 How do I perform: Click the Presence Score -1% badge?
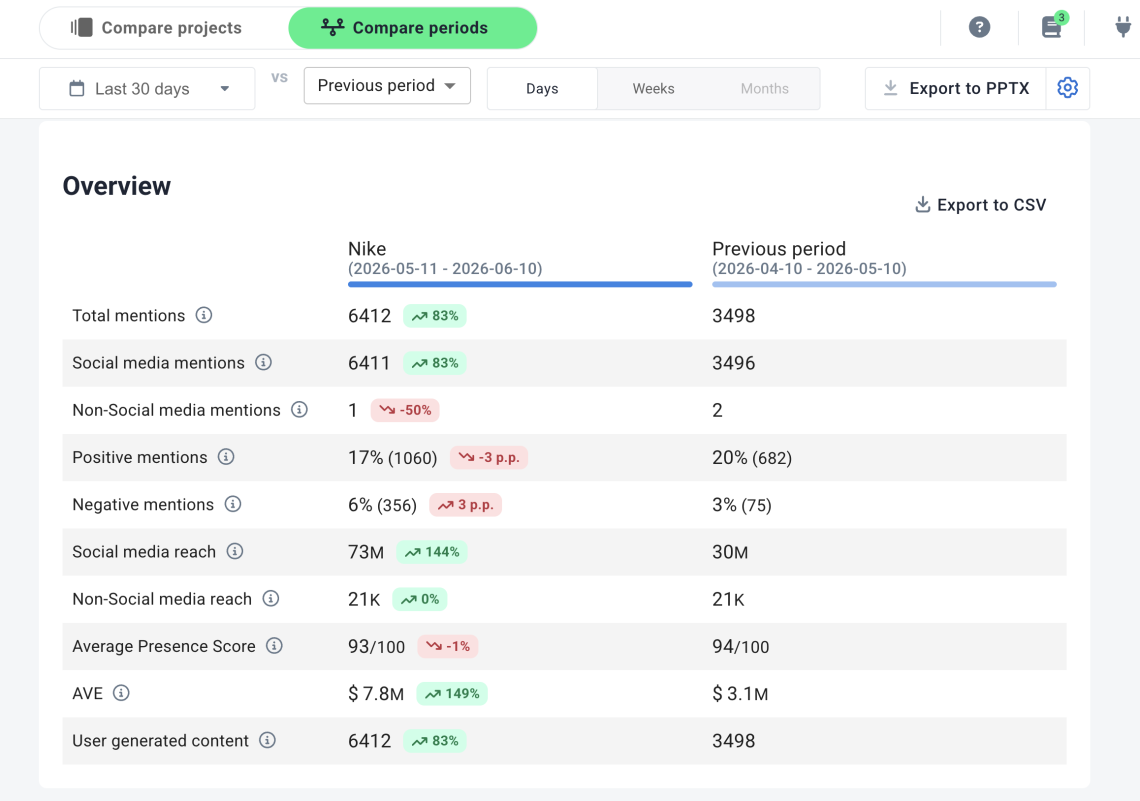(448, 647)
